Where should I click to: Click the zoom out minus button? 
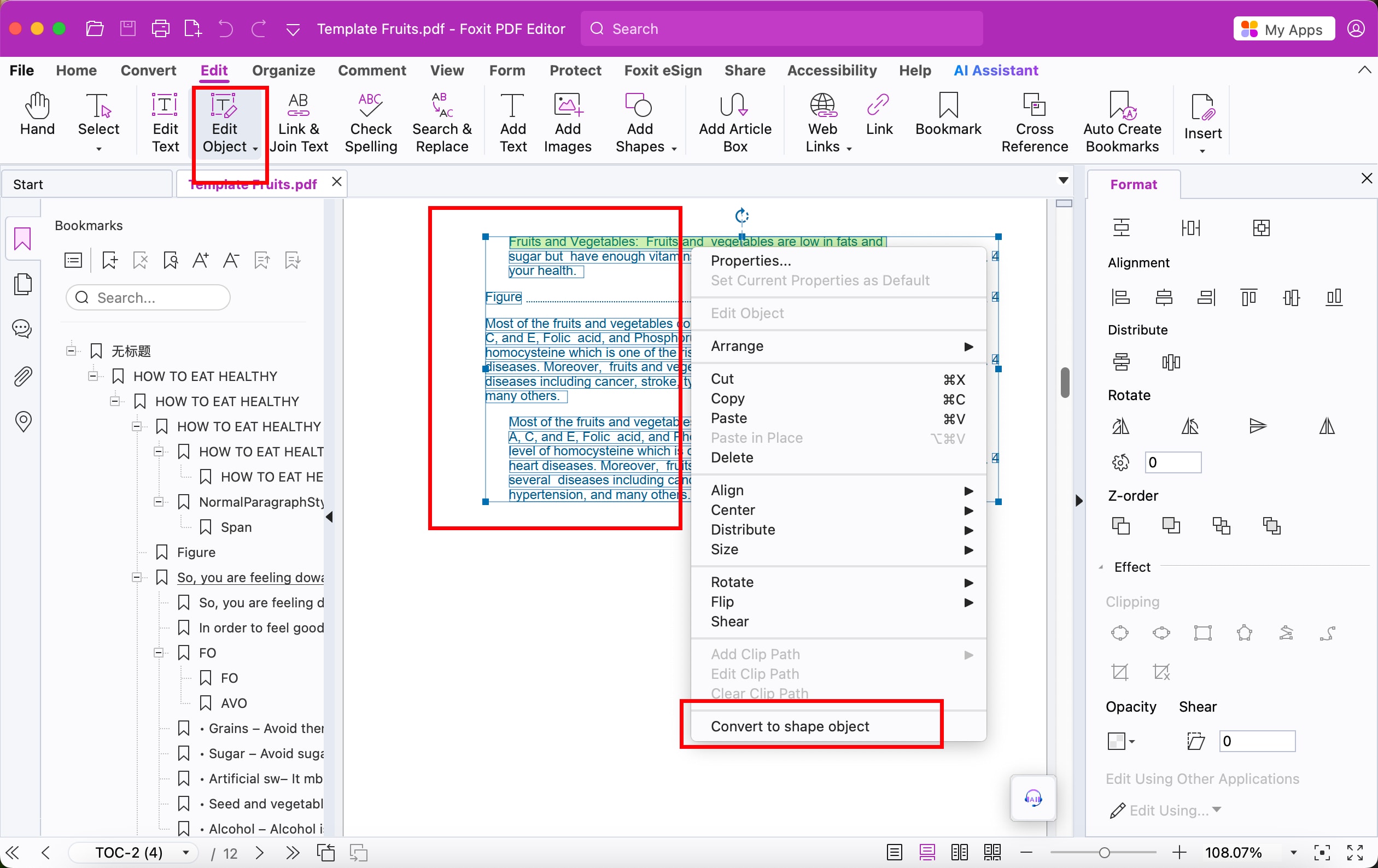(x=1026, y=853)
